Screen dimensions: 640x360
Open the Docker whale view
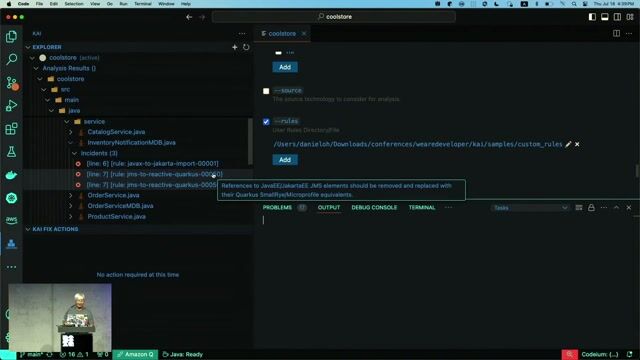(x=11, y=175)
